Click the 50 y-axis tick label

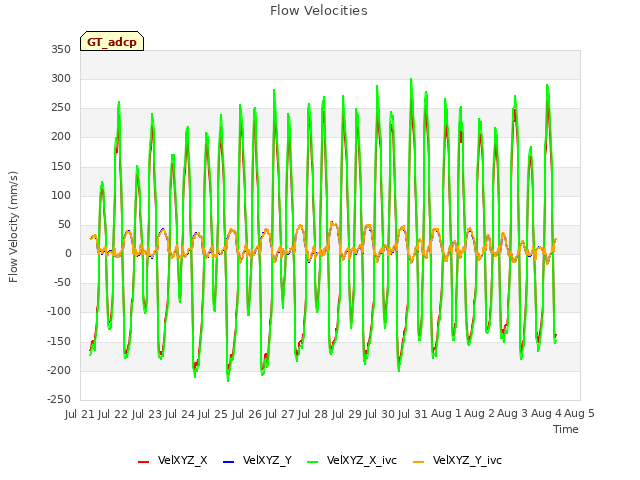point(64,225)
